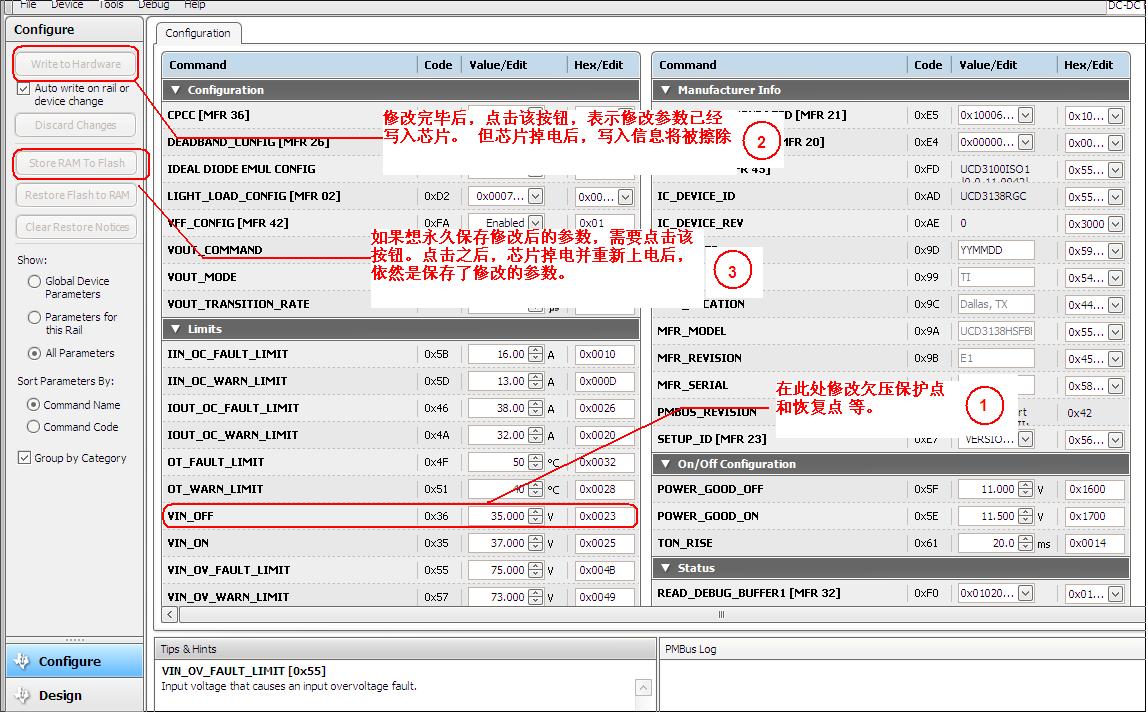Screen dimensions: 1148x713
Task: Click TON_RISE hex field 0x0014
Action: tap(1095, 543)
